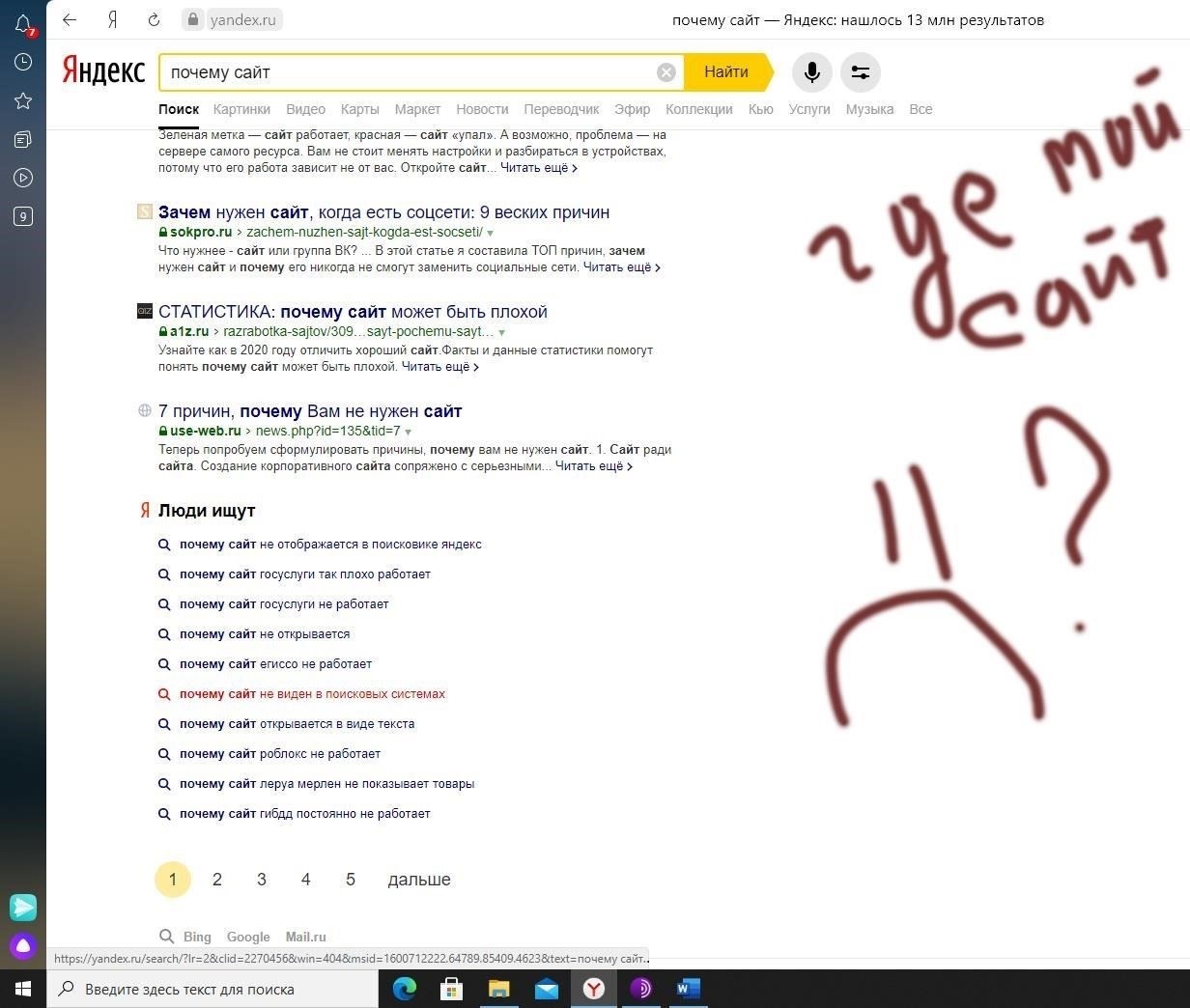Switch to Картинки tab
The image size is (1190, 1008).
[x=241, y=109]
